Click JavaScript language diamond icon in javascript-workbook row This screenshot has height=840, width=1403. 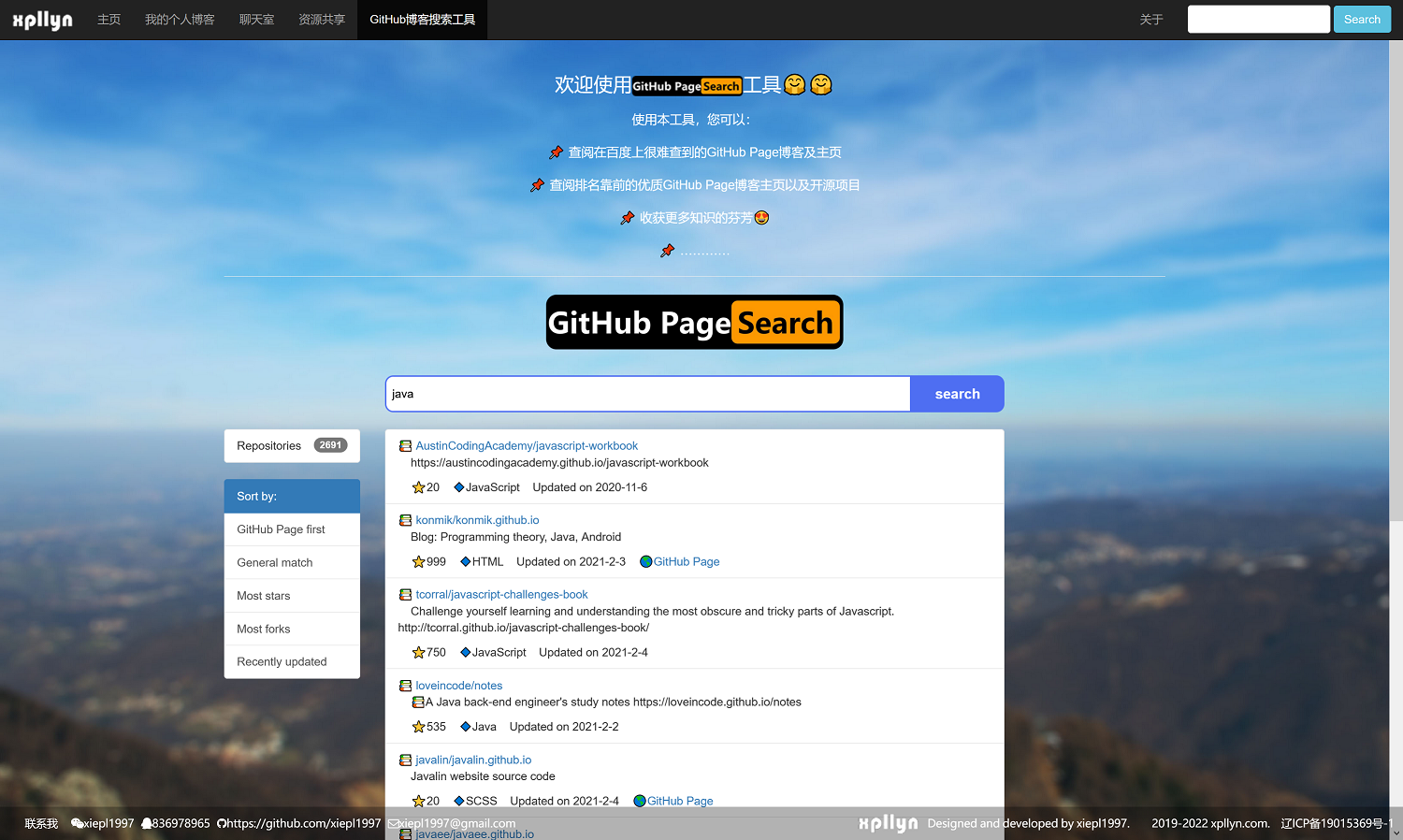pyautogui.click(x=459, y=487)
